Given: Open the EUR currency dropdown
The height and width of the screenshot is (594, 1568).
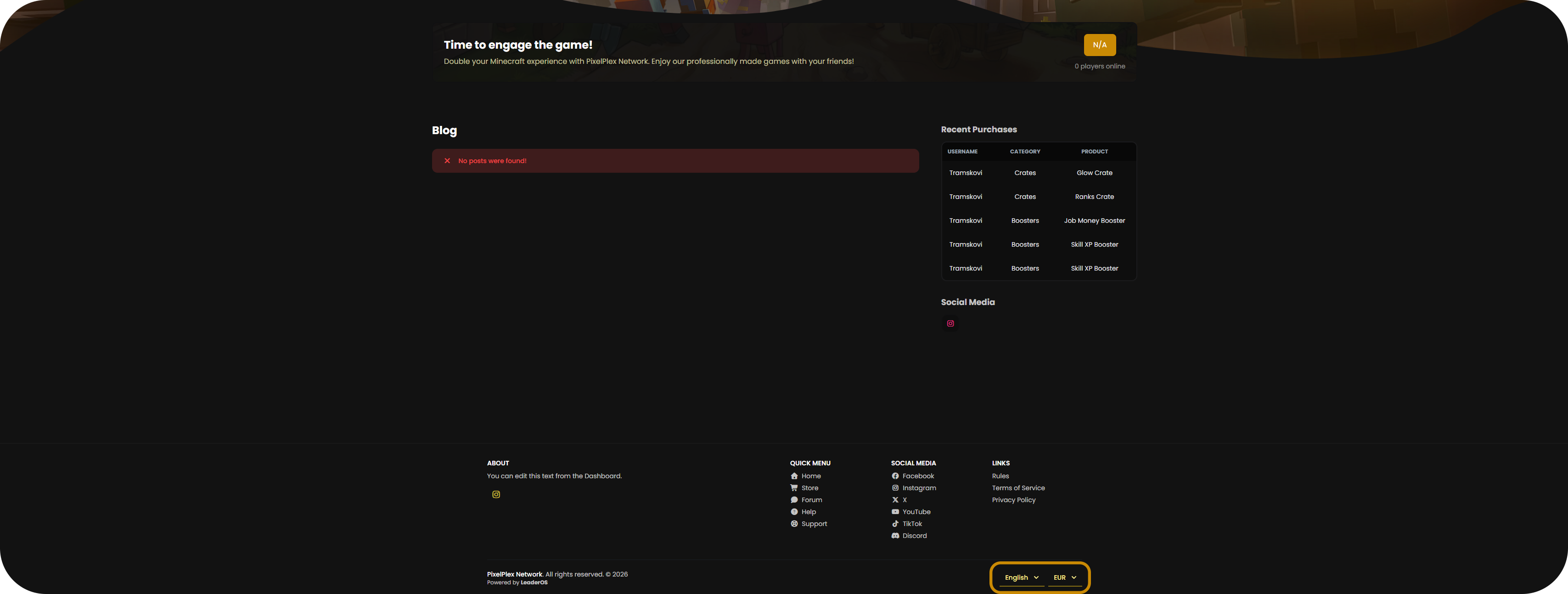Looking at the screenshot, I should pos(1065,577).
